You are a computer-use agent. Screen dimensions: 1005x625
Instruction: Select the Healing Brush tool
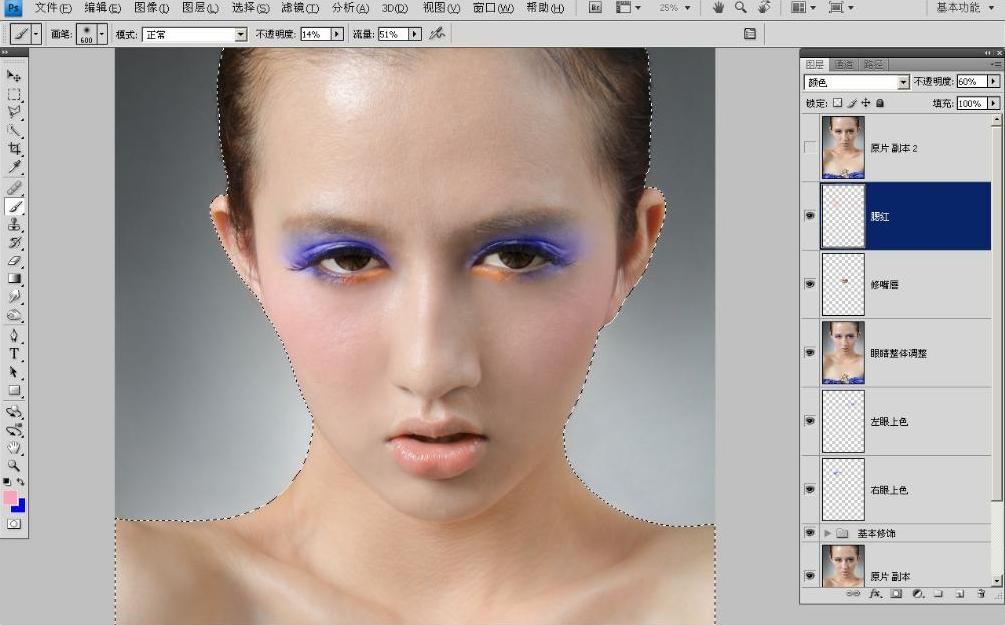(x=13, y=188)
